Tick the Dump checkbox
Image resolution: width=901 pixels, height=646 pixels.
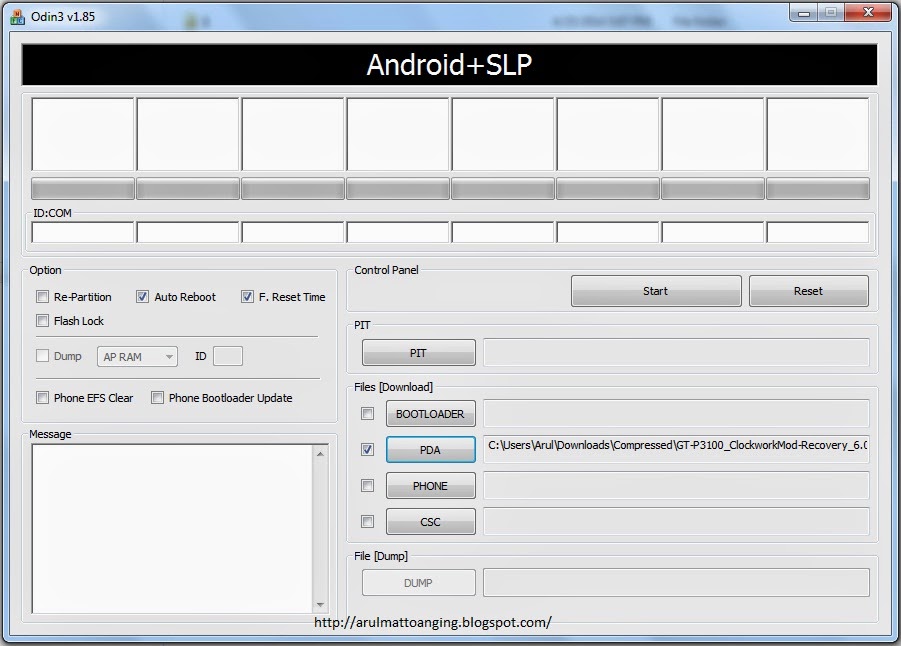click(42, 356)
